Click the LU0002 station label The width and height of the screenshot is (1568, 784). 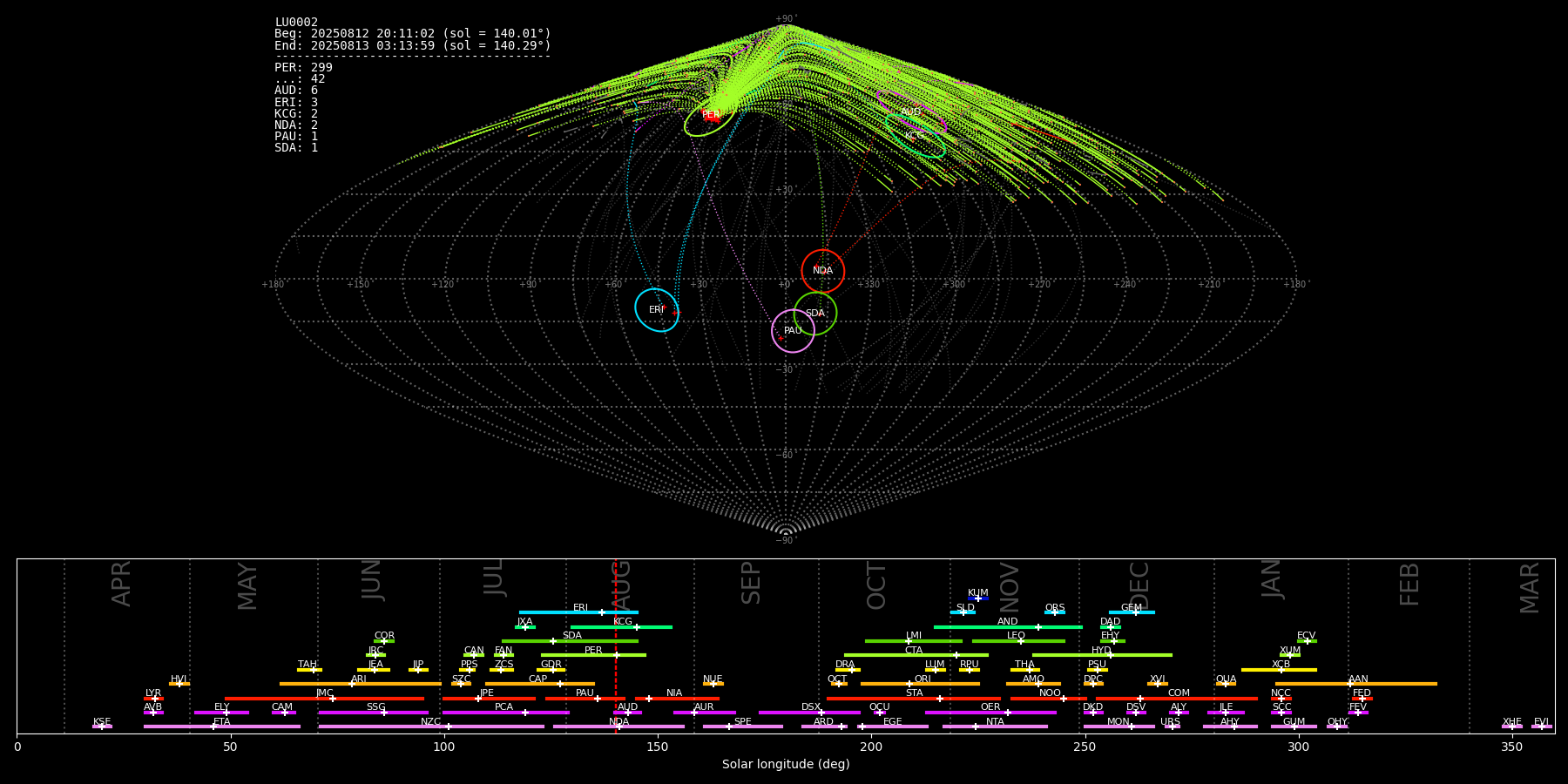pyautogui.click(x=296, y=23)
